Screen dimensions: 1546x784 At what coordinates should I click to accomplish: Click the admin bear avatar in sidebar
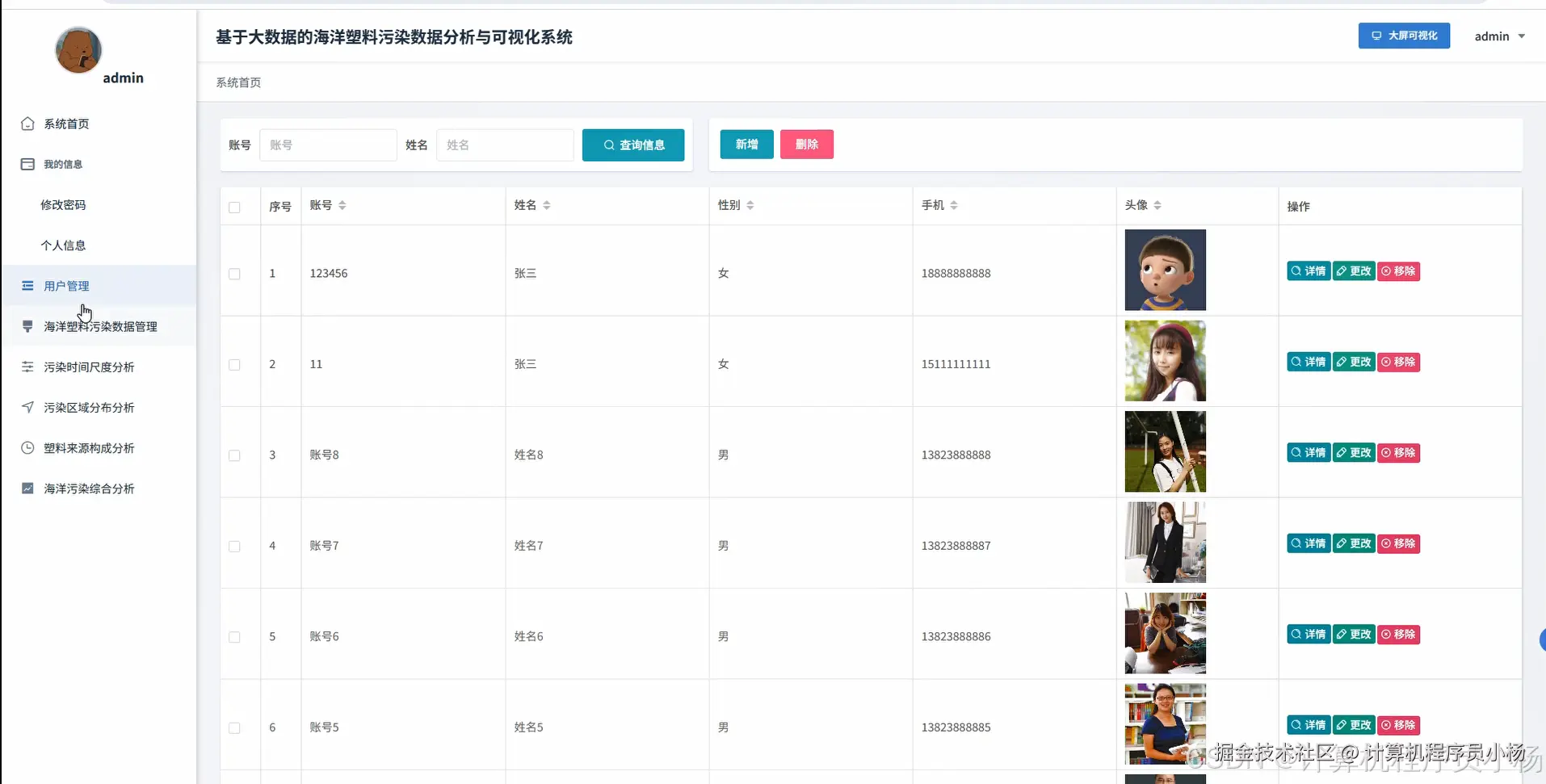pyautogui.click(x=78, y=50)
